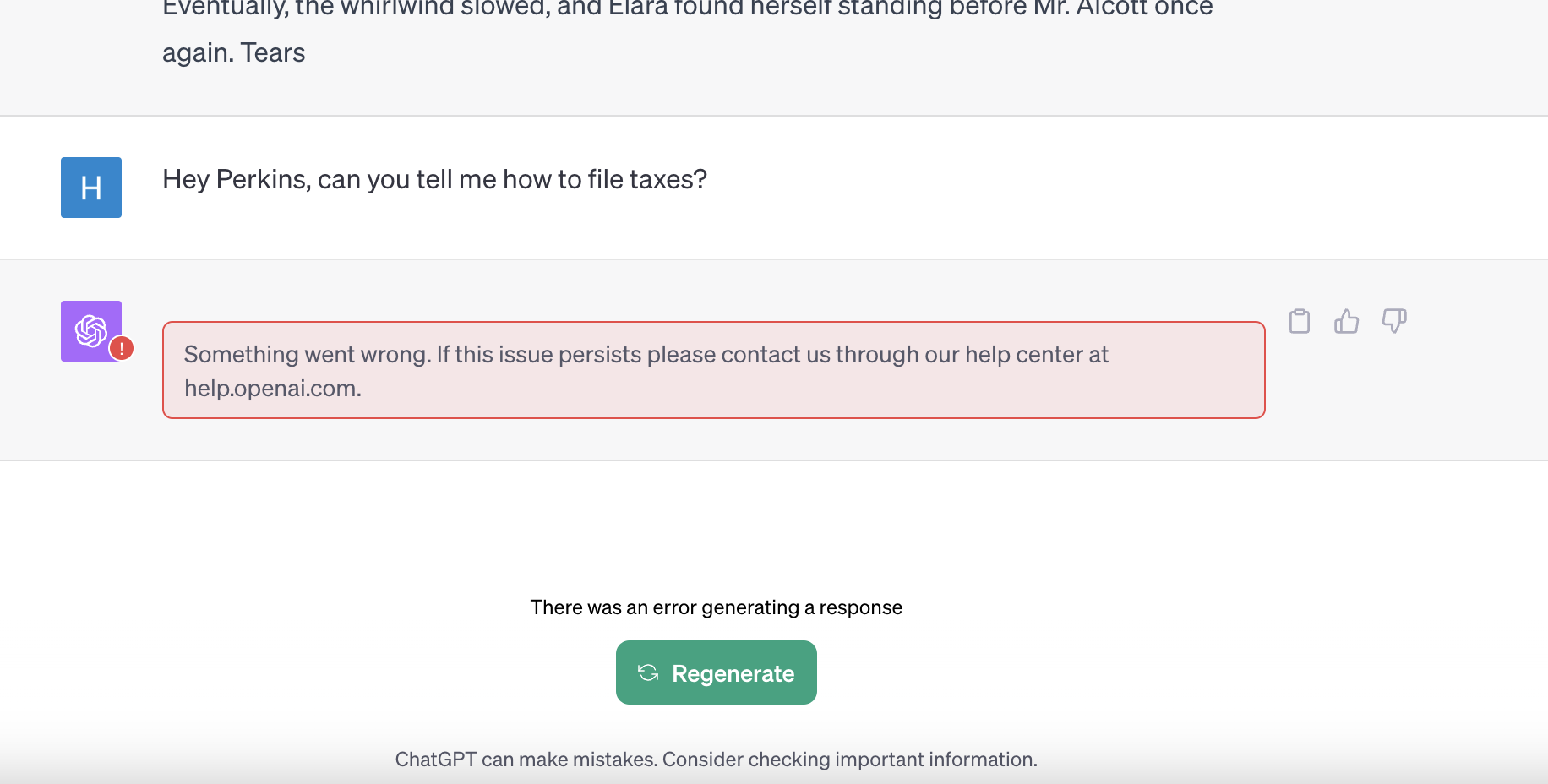The height and width of the screenshot is (784, 1548).
Task: Click the circular refresh arrow inside Regenerate
Action: pos(647,672)
